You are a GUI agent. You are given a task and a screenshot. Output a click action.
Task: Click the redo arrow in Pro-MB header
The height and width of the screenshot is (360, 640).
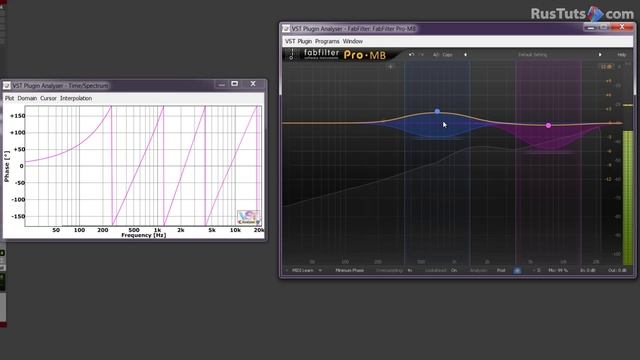(421, 54)
